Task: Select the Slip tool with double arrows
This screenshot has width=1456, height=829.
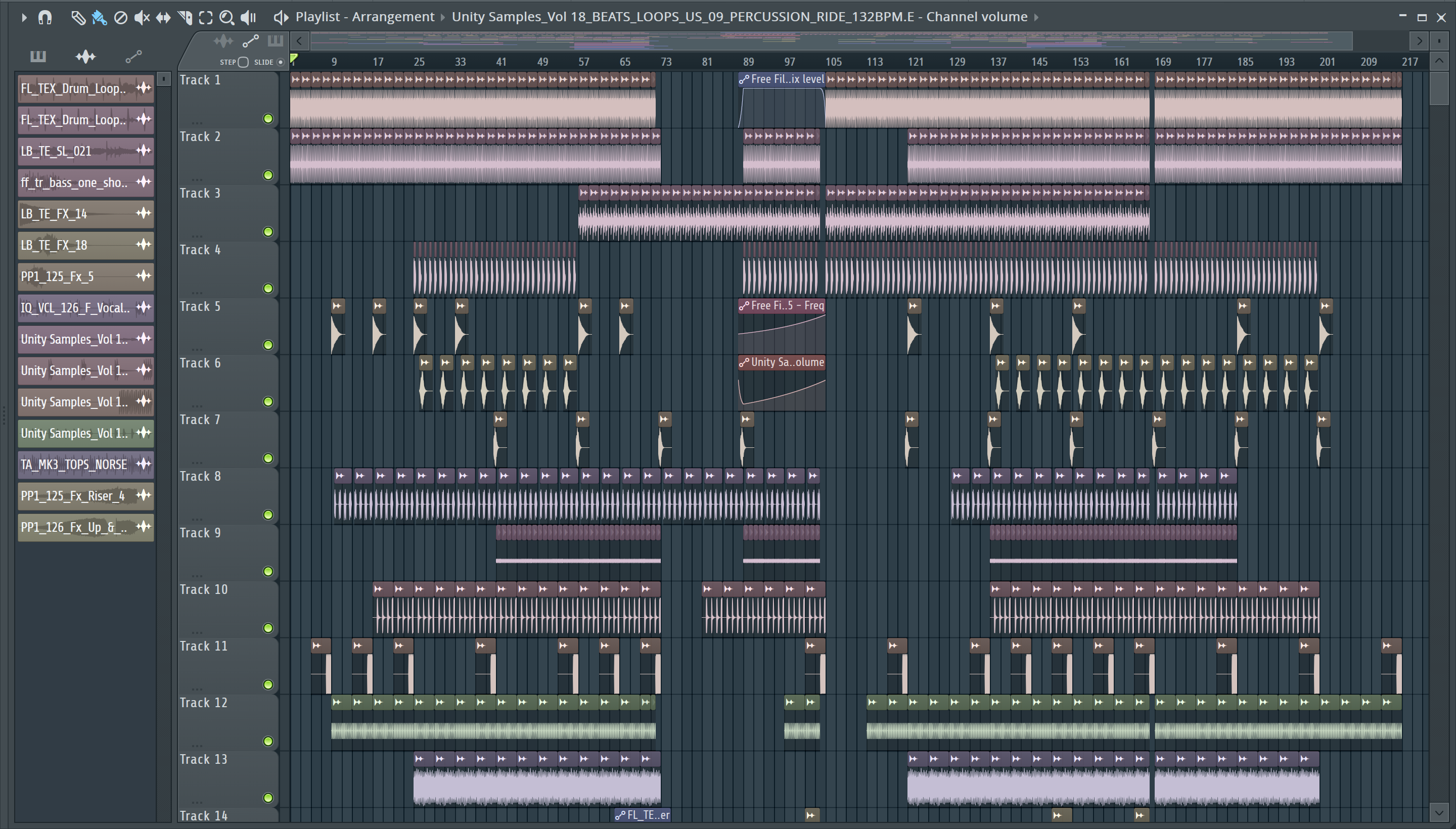Action: point(163,18)
